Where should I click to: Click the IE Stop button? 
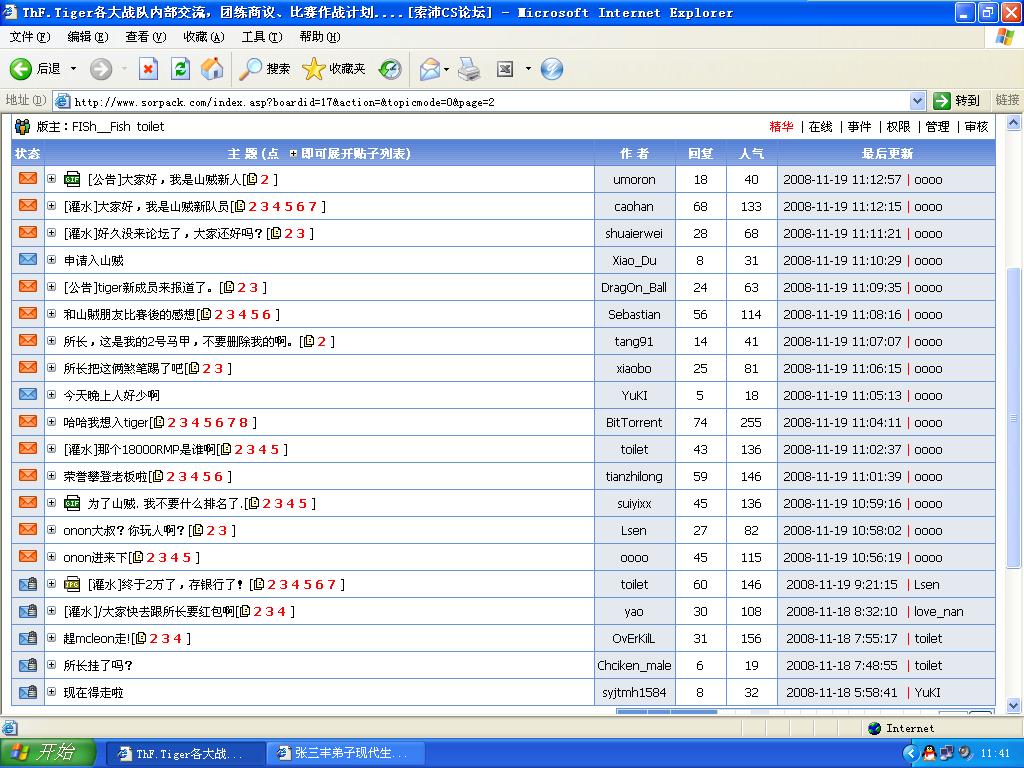point(148,69)
